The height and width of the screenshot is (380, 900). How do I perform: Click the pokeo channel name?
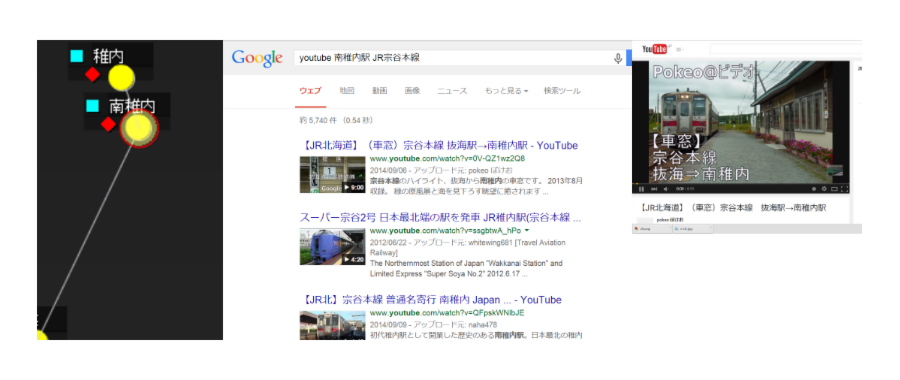(x=670, y=220)
